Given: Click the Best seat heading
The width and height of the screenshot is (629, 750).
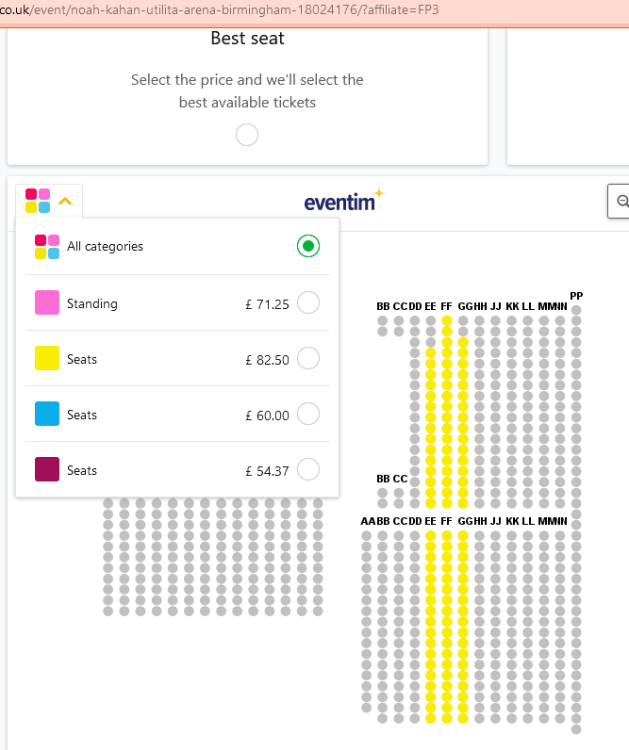Looking at the screenshot, I should coord(247,38).
